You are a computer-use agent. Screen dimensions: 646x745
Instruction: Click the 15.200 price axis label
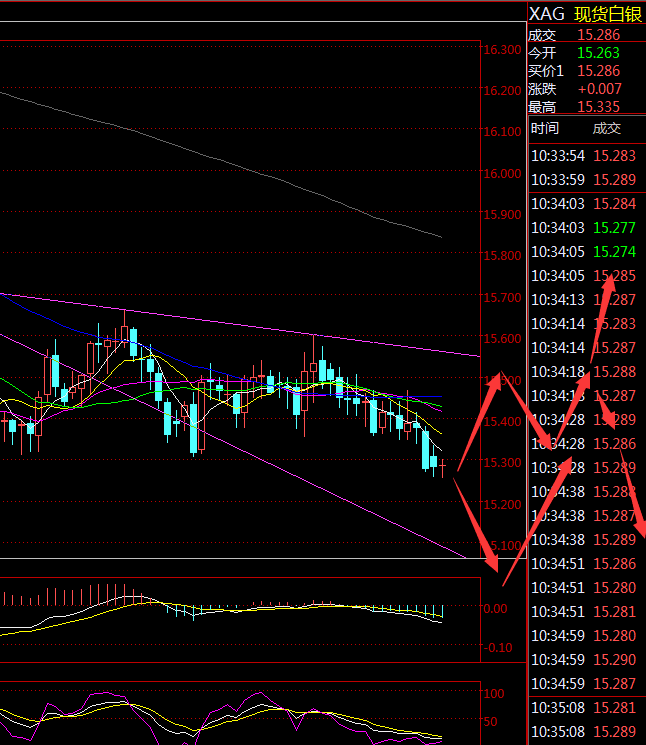point(502,504)
